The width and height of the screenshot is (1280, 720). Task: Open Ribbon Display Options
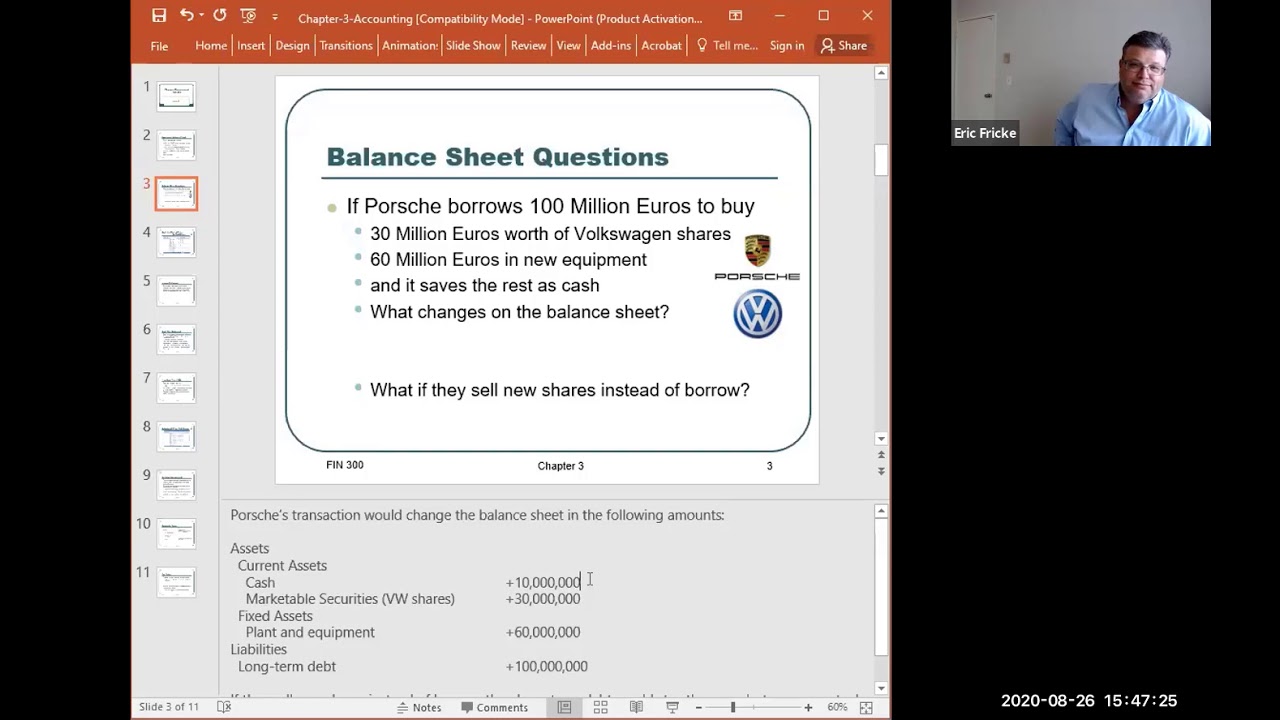735,16
